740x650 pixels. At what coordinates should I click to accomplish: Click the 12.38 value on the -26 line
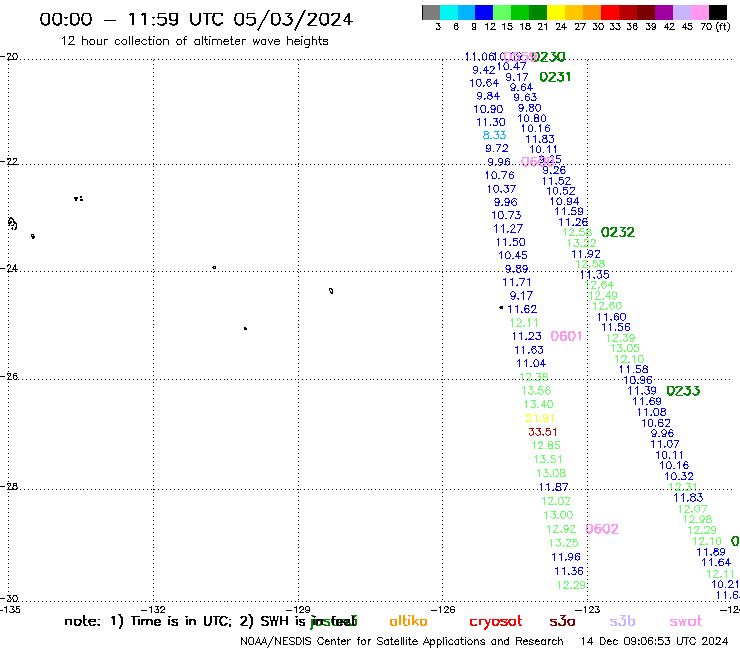pos(534,377)
